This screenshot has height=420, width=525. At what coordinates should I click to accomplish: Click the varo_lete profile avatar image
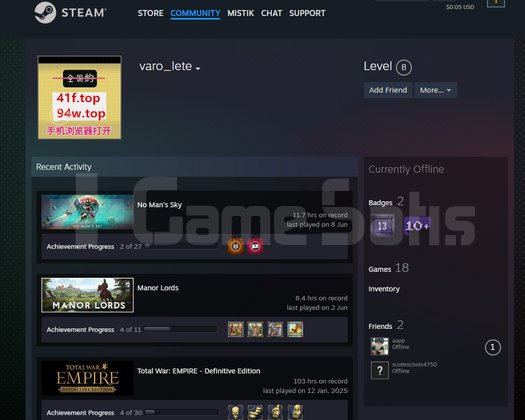79,97
